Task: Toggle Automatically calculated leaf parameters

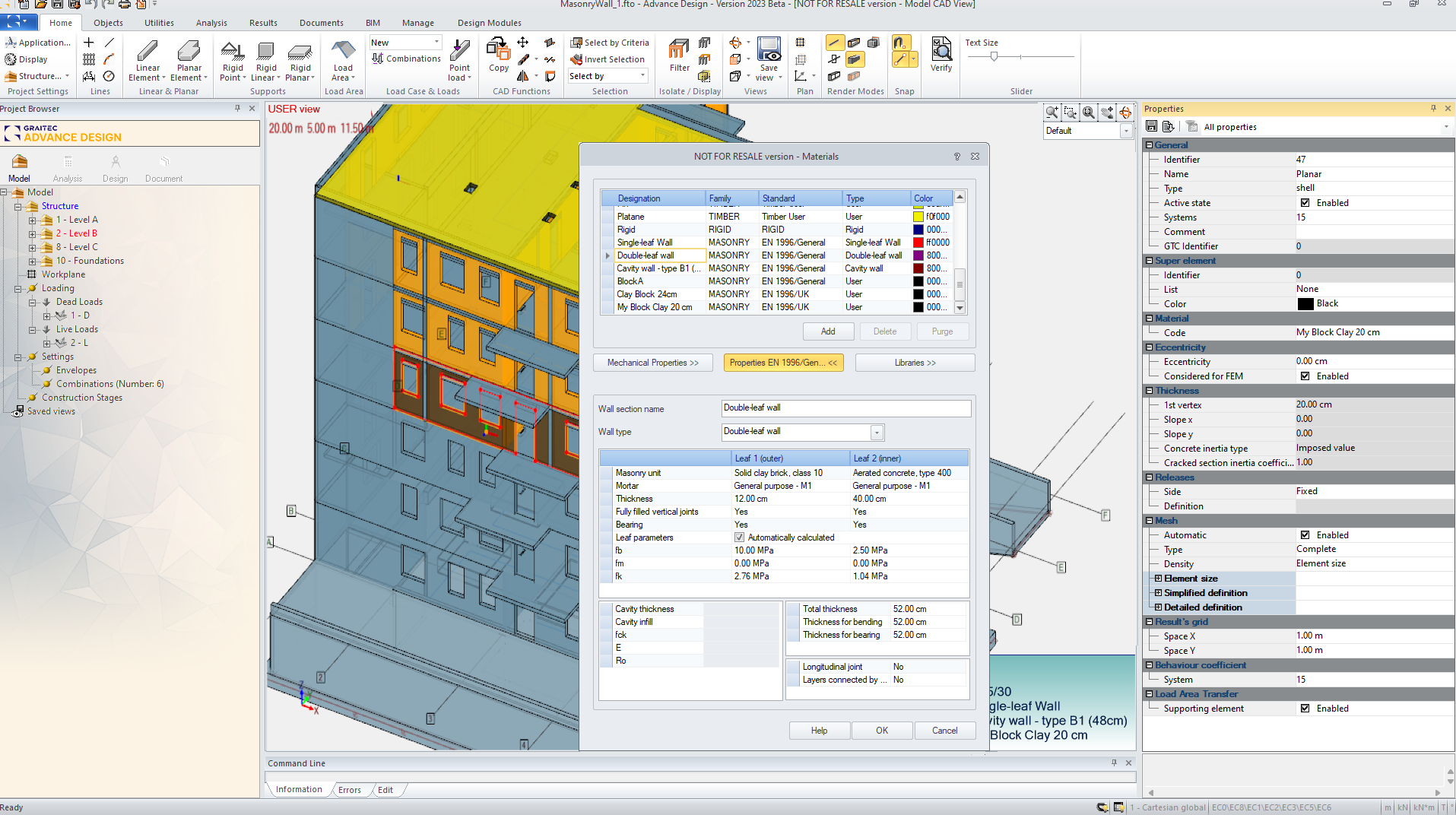Action: coord(739,538)
